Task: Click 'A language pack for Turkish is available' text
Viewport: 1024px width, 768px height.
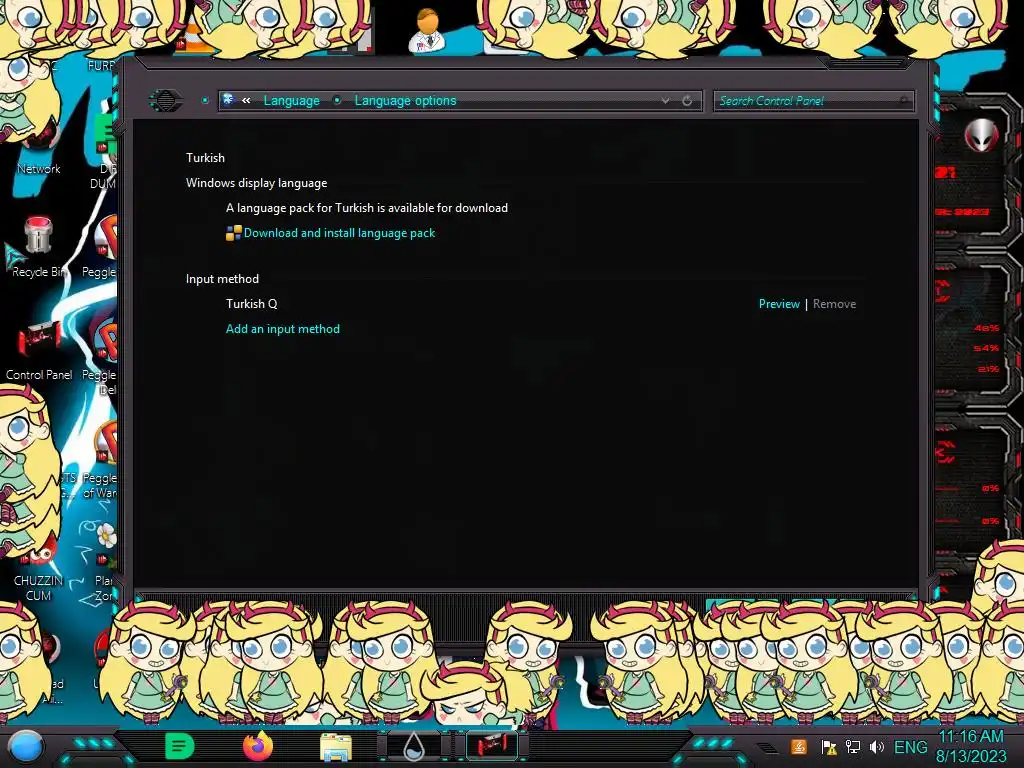Action: pyautogui.click(x=366, y=208)
